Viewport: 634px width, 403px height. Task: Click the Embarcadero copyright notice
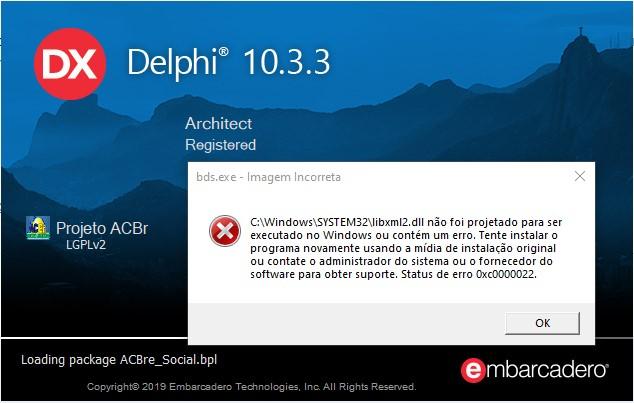(x=251, y=387)
